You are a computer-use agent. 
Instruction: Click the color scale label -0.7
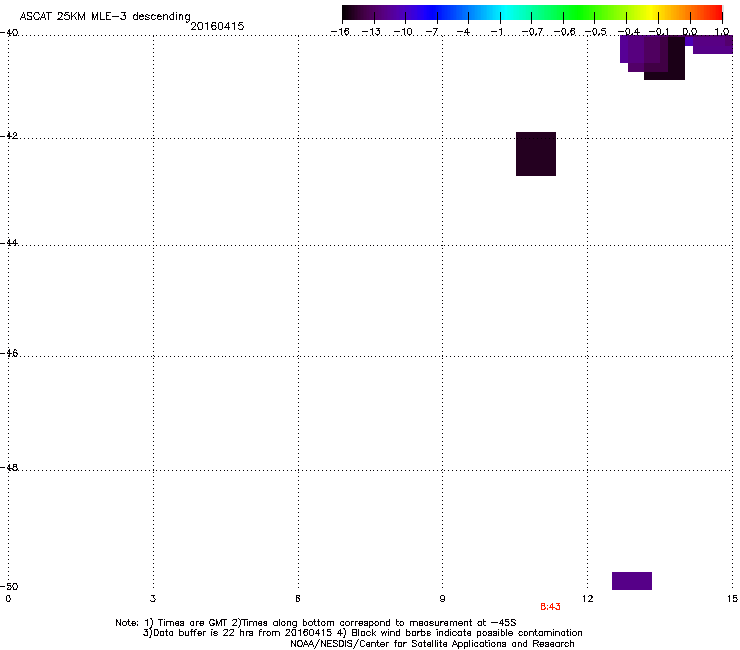tap(532, 32)
